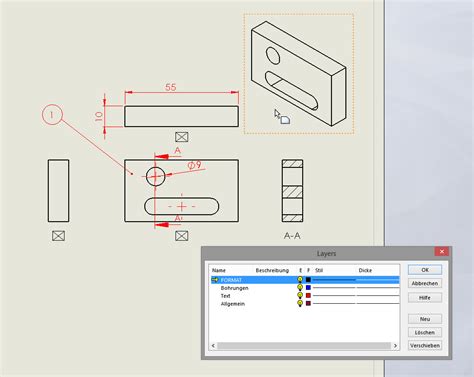Select the 55 width dimension
Screen dimensions: 474x377
pos(171,87)
